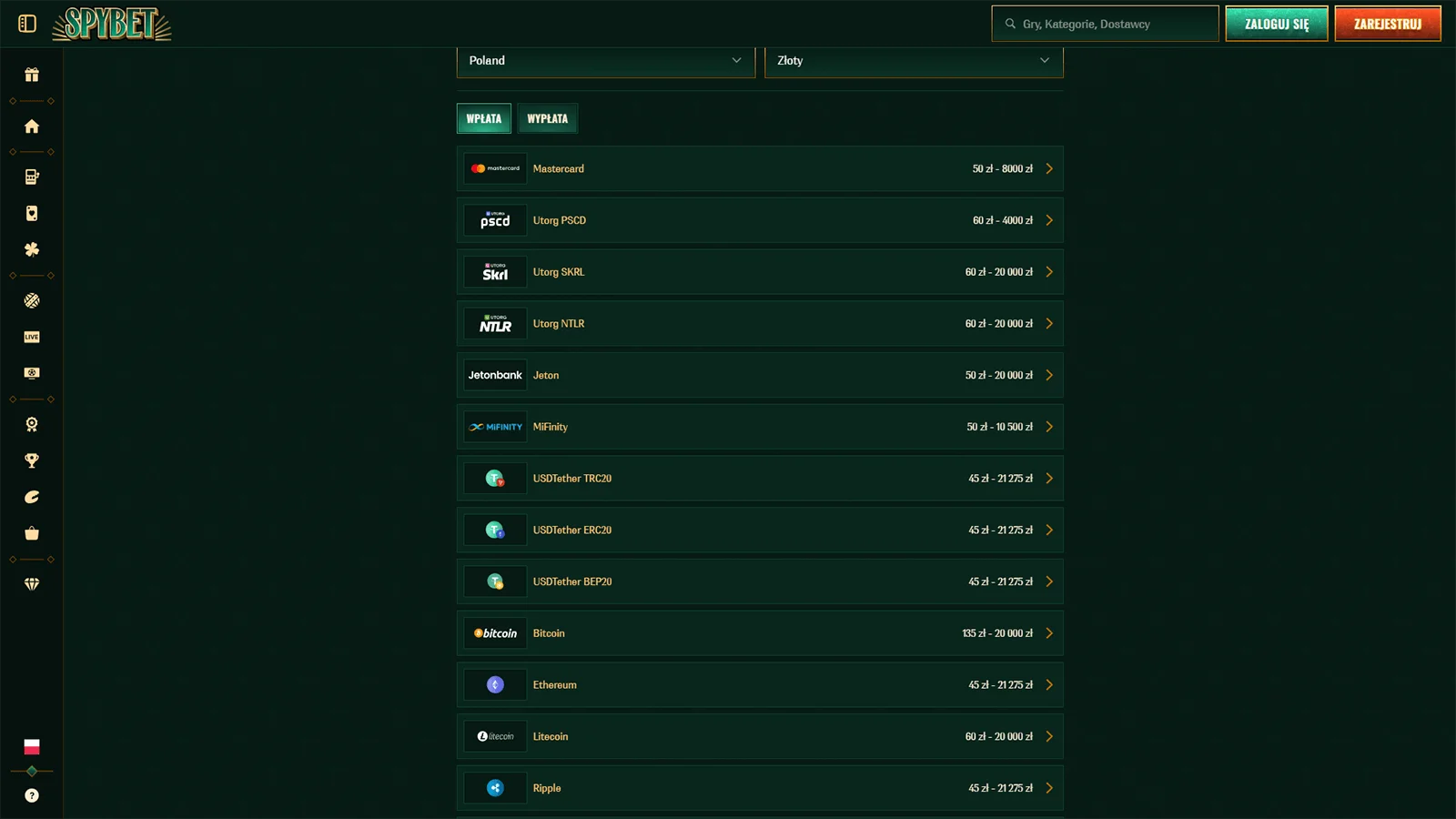The height and width of the screenshot is (819, 1456).
Task: Toggle the sidebar collapse icon
Action: pyautogui.click(x=27, y=24)
